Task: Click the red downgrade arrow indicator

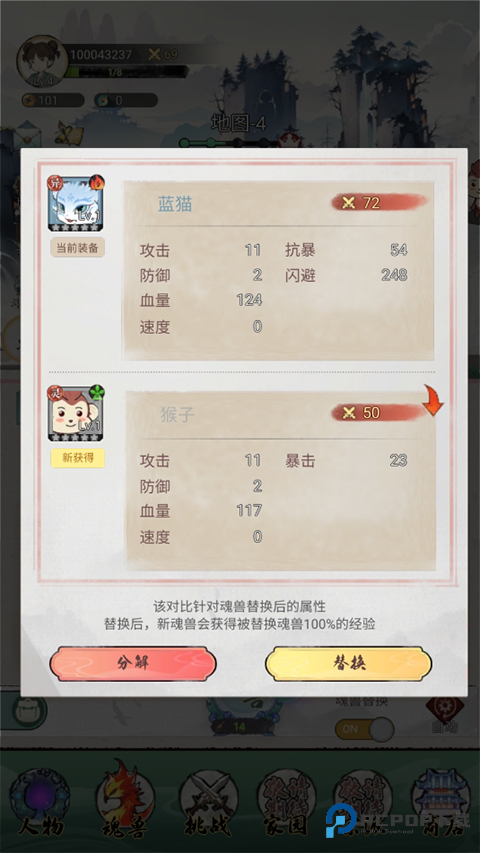Action: 433,400
